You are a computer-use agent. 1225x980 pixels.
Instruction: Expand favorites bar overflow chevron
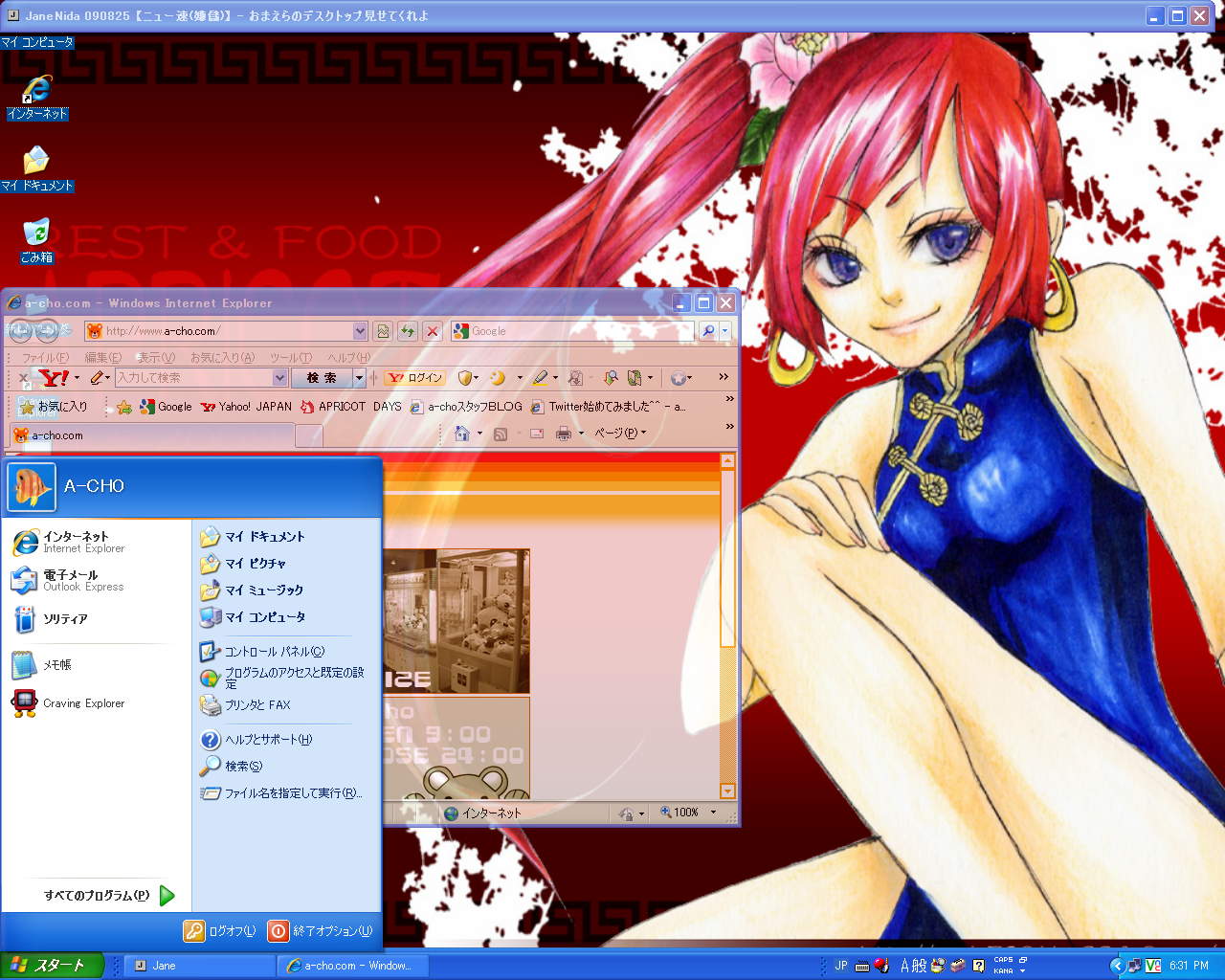[730, 398]
